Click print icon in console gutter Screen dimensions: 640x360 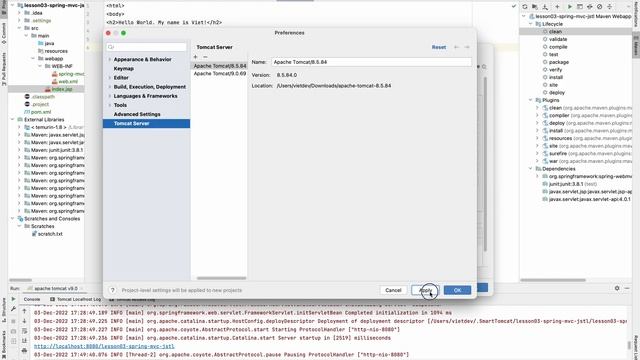pyautogui.click(x=24, y=350)
